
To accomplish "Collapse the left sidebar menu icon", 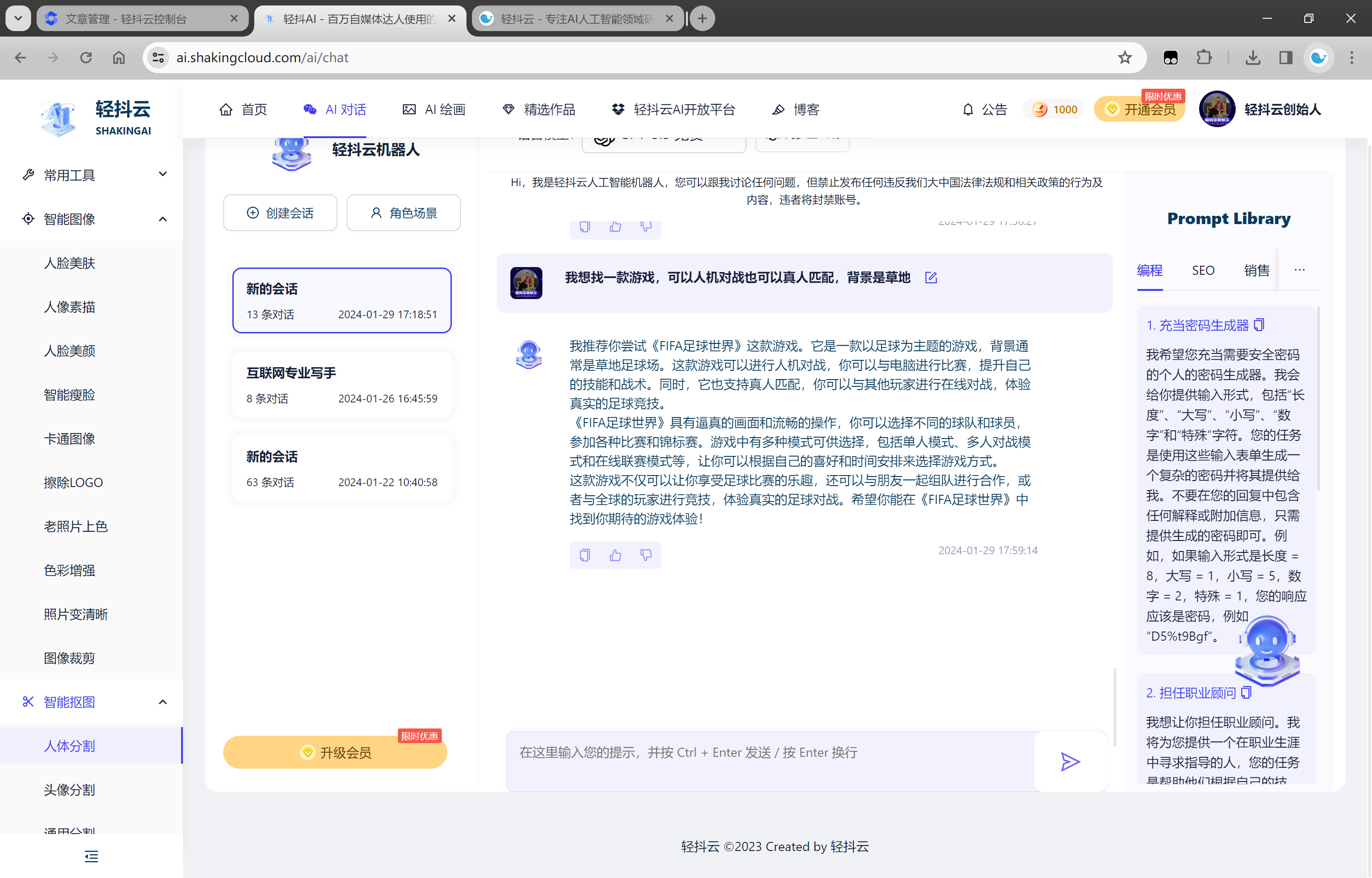I will 91,856.
